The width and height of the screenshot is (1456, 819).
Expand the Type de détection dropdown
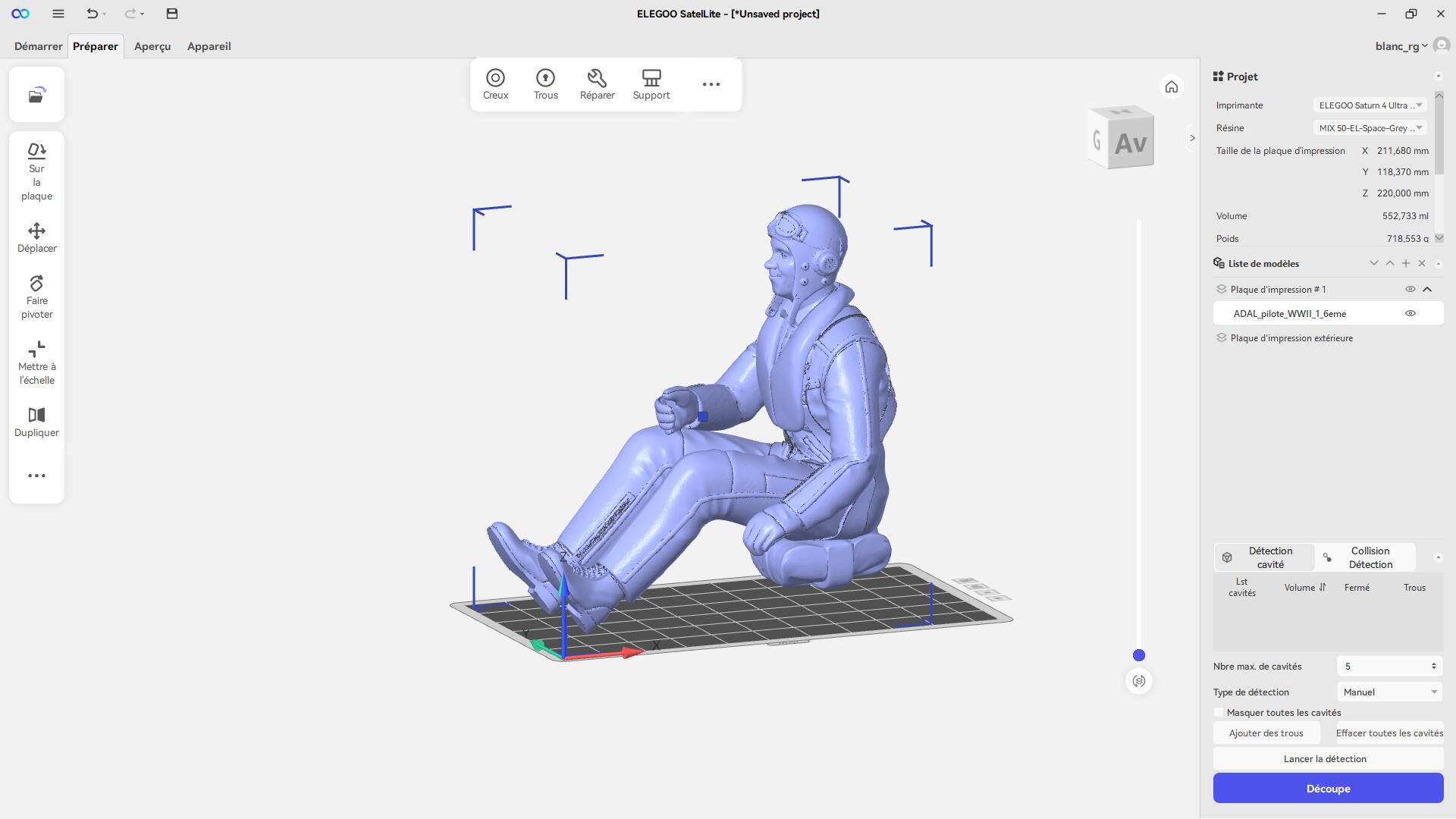coord(1389,692)
